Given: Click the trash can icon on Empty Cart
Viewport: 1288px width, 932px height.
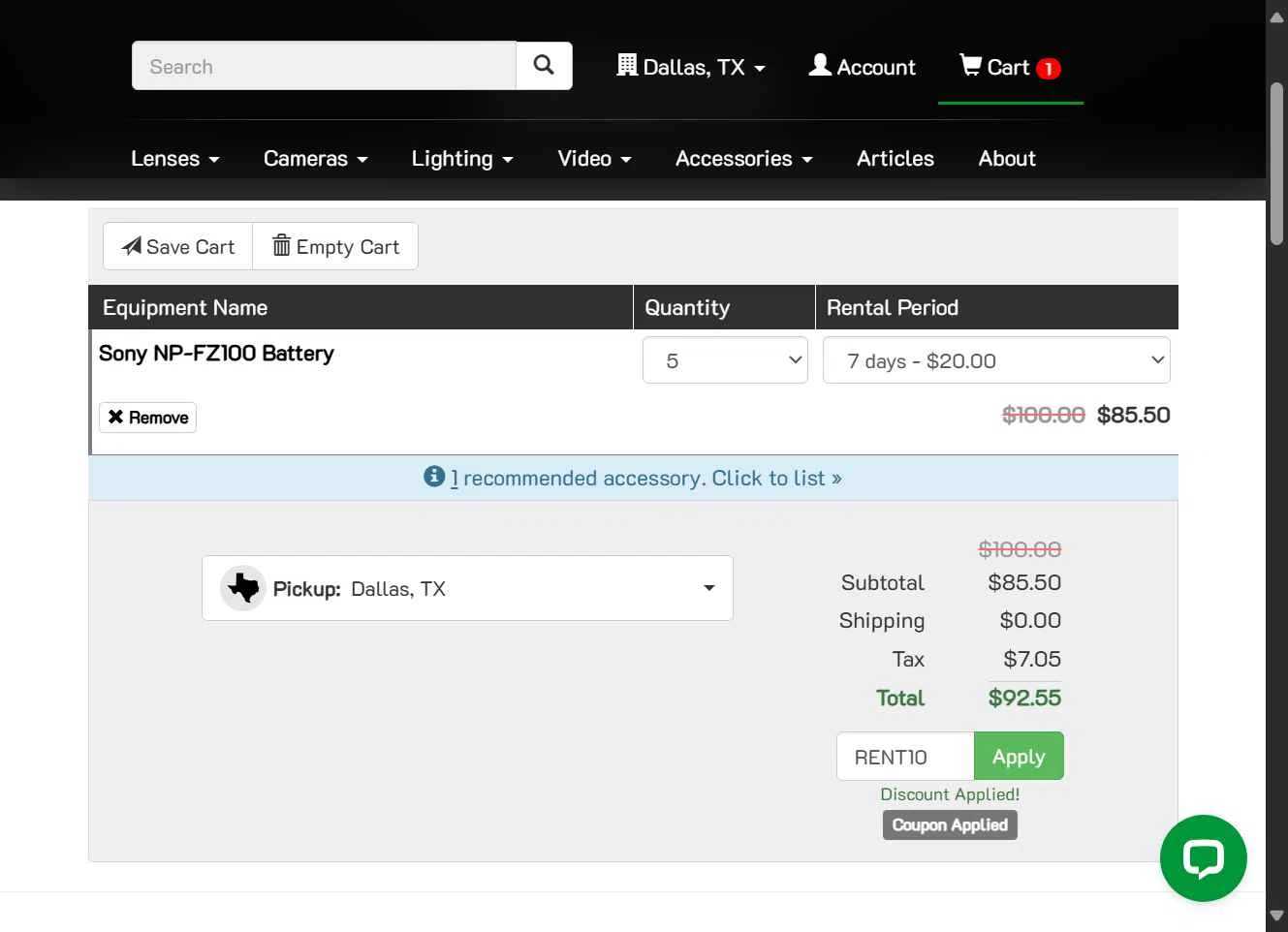Looking at the screenshot, I should tap(281, 245).
